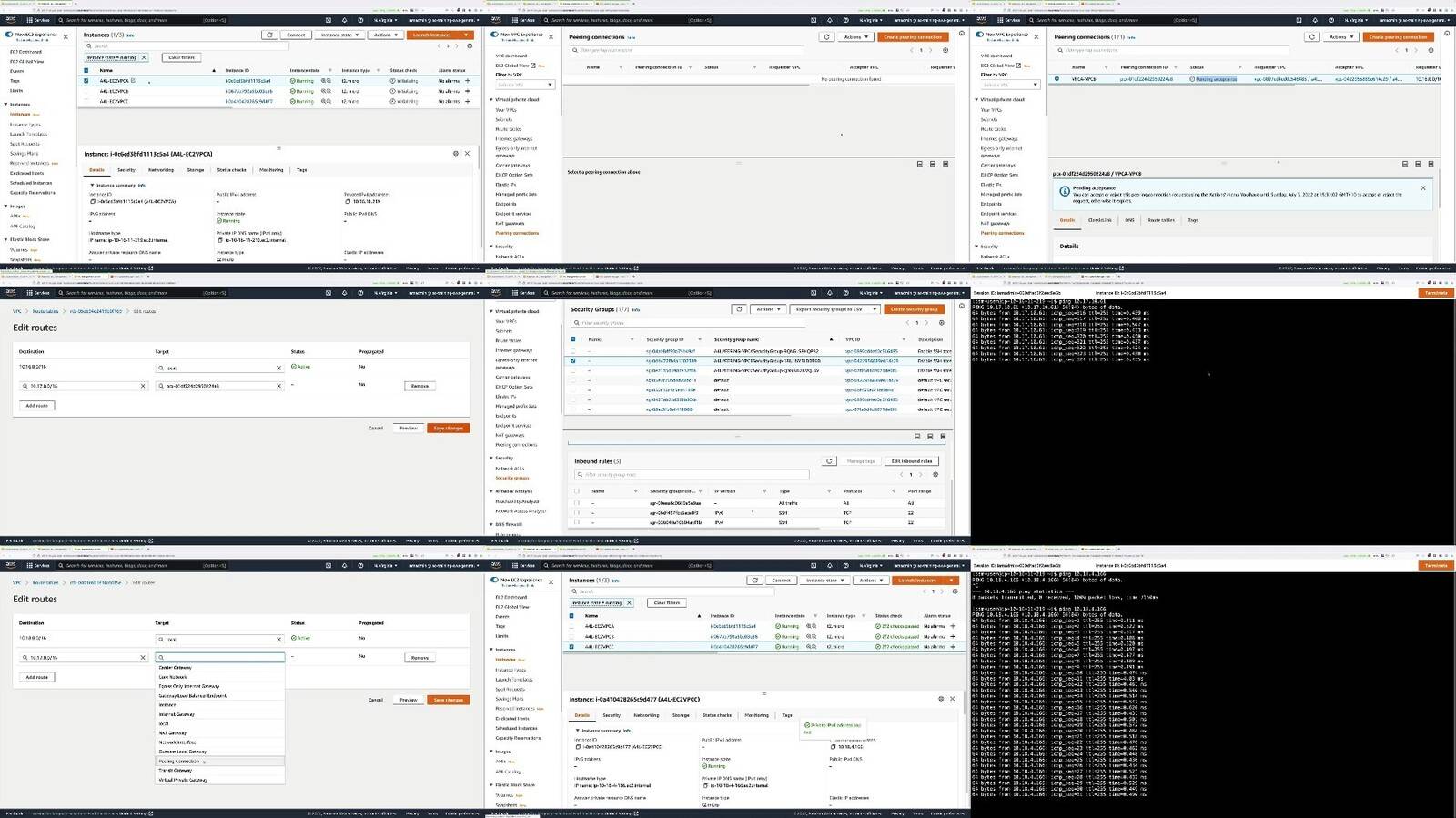The width and height of the screenshot is (1456, 818).
Task: Focus the Filter security groups search field
Action: point(690,323)
